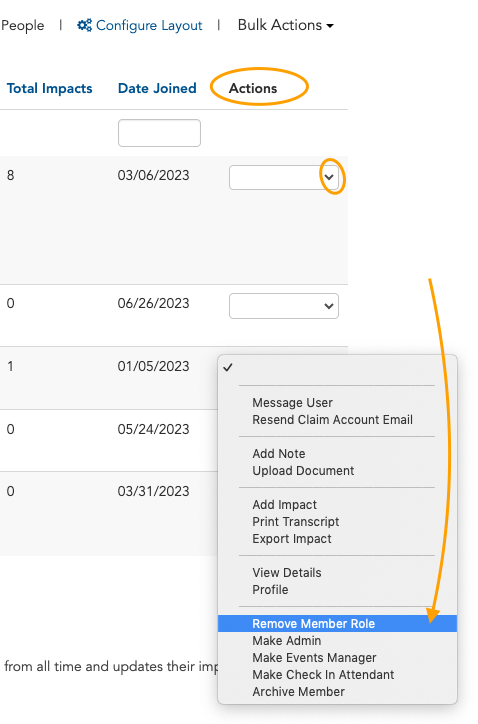The height and width of the screenshot is (724, 478).
Task: Choose Print Transcript option
Action: point(296,522)
